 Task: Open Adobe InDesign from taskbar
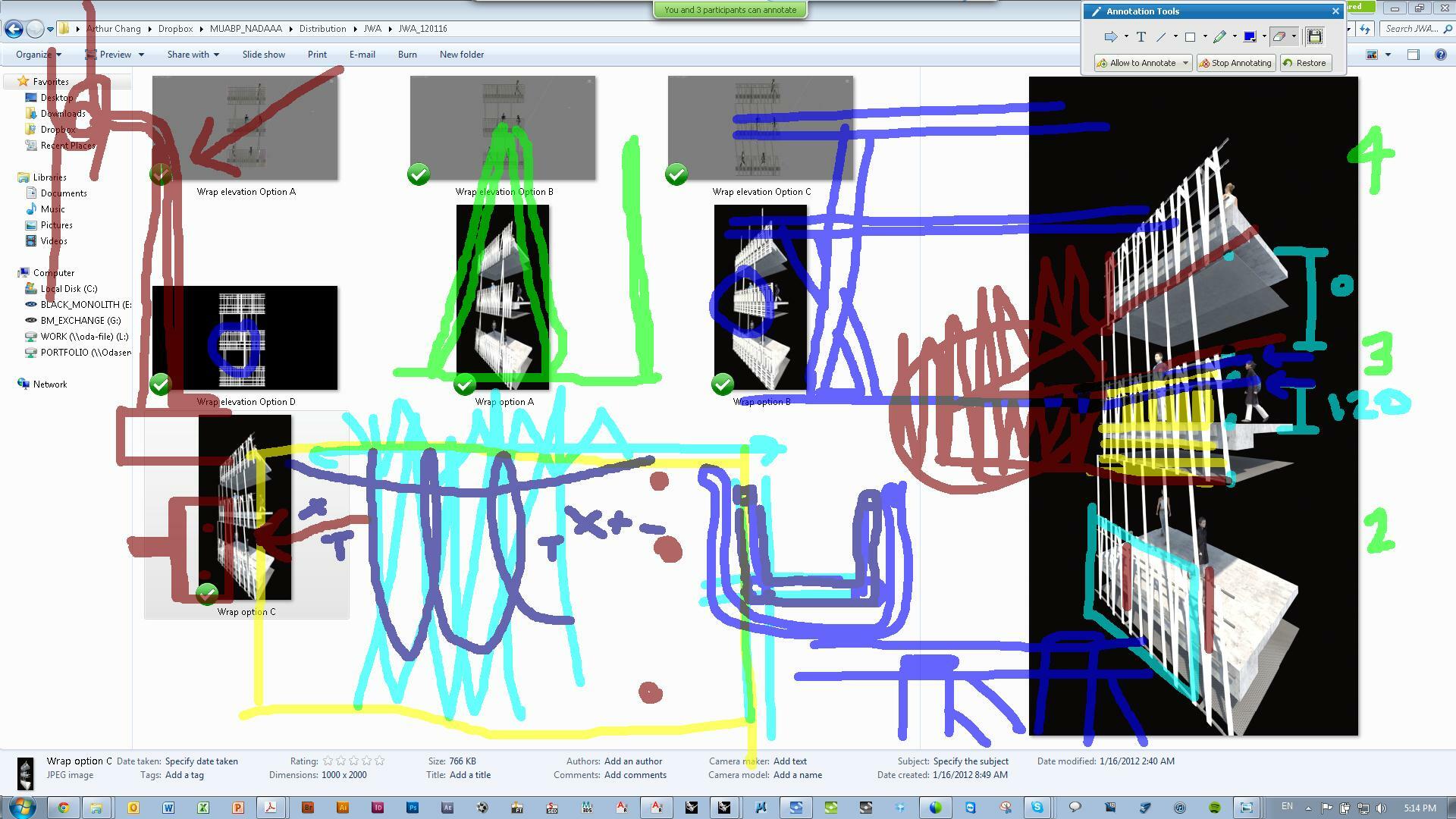[378, 808]
